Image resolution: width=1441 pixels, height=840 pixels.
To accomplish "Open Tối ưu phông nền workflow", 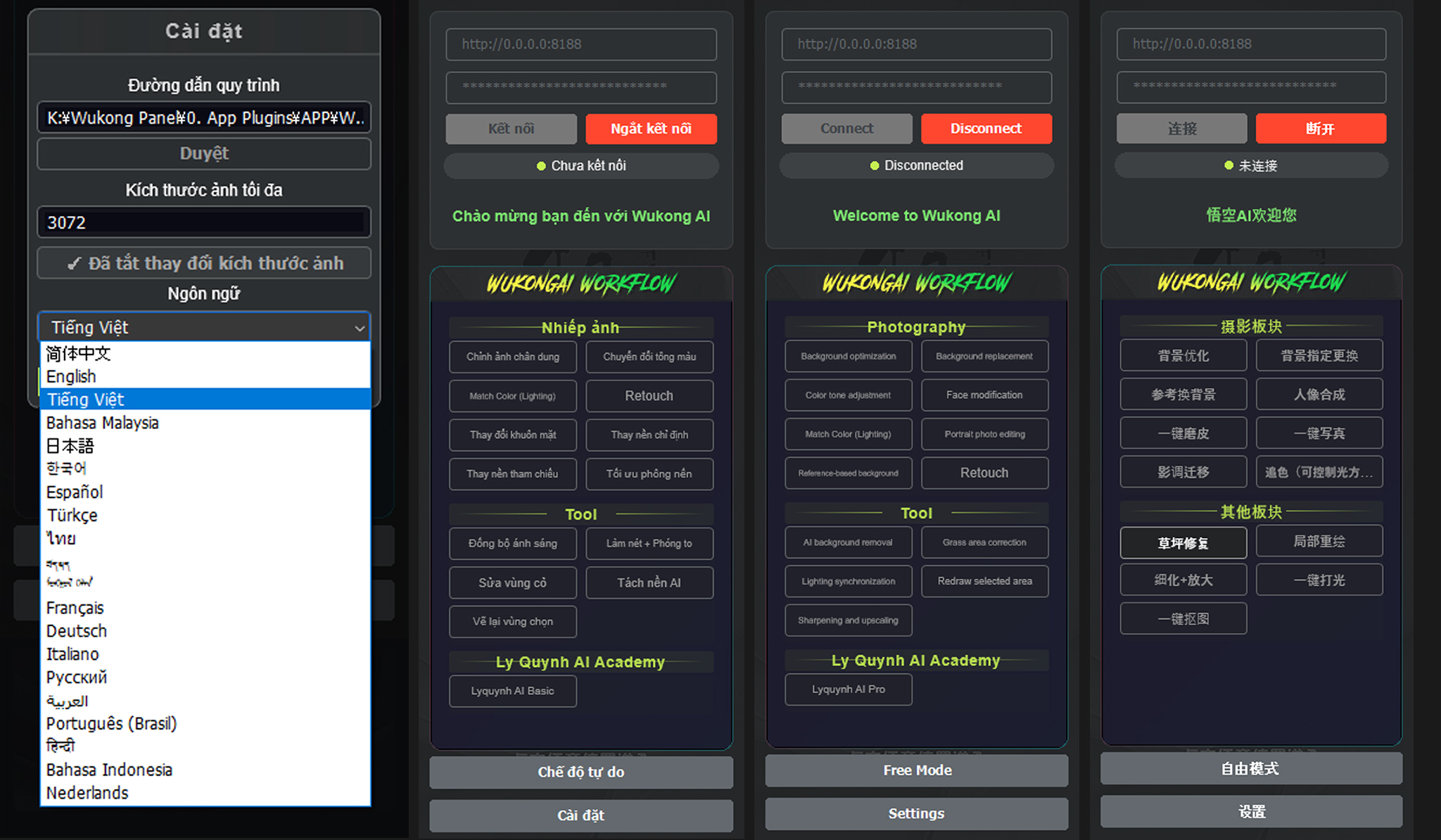I will 649,474.
